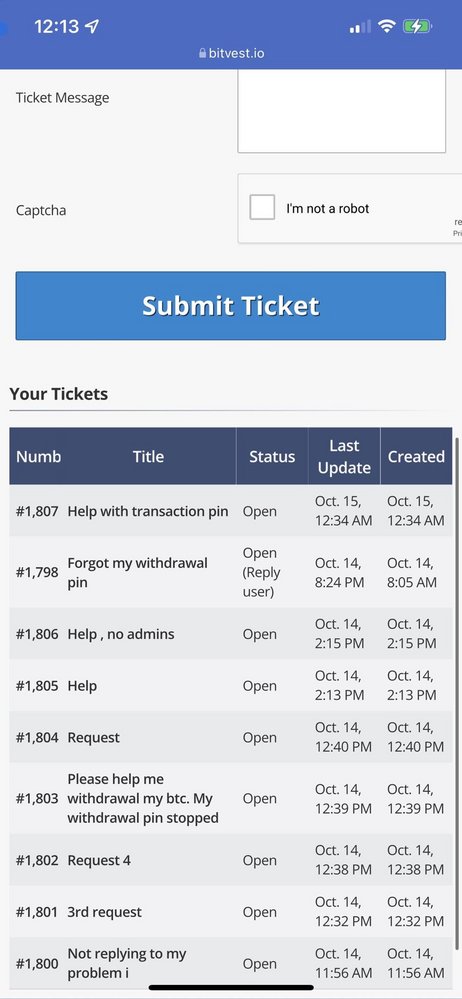Tap the Wi-Fi icon in status bar
Screen dimensions: 462x999
click(386, 26)
